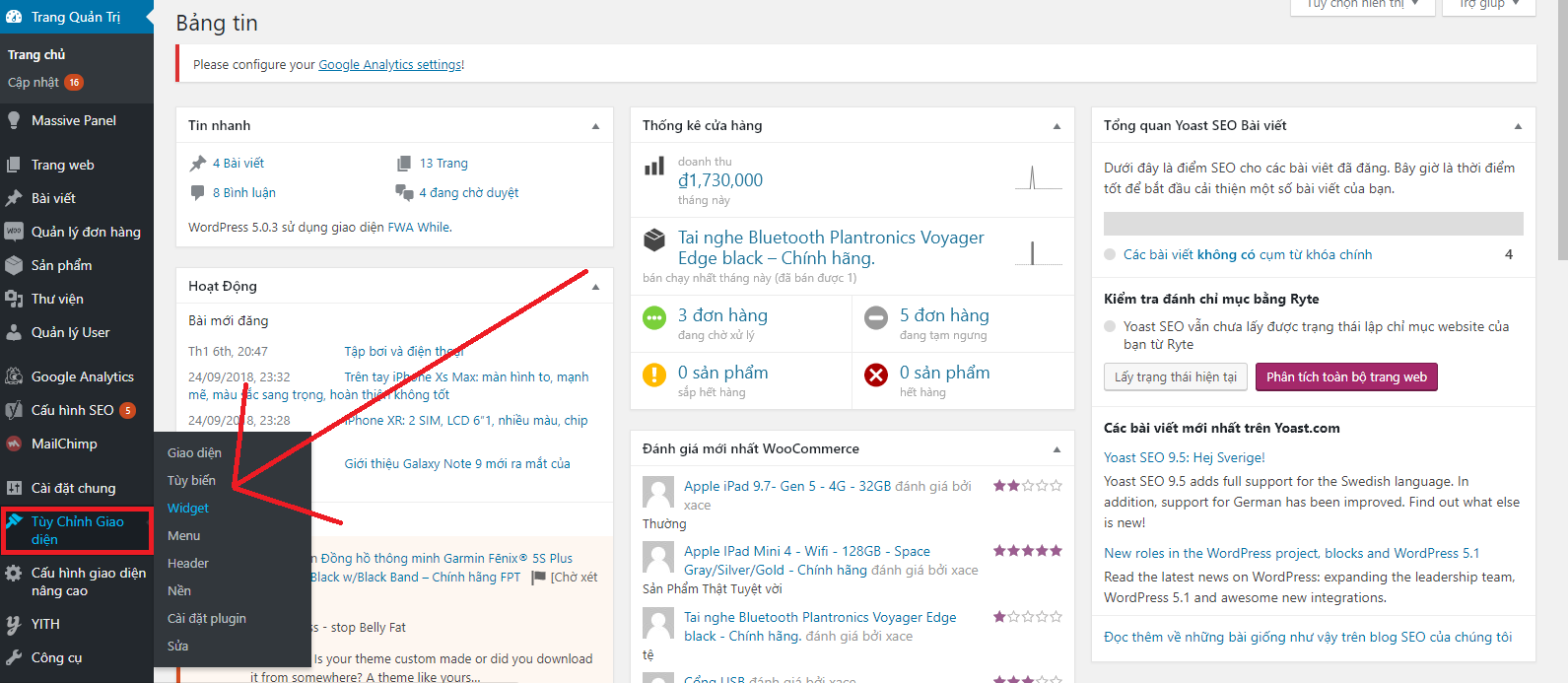
Task: Collapse the Thống kê cửa hàng panel
Action: 1057,126
